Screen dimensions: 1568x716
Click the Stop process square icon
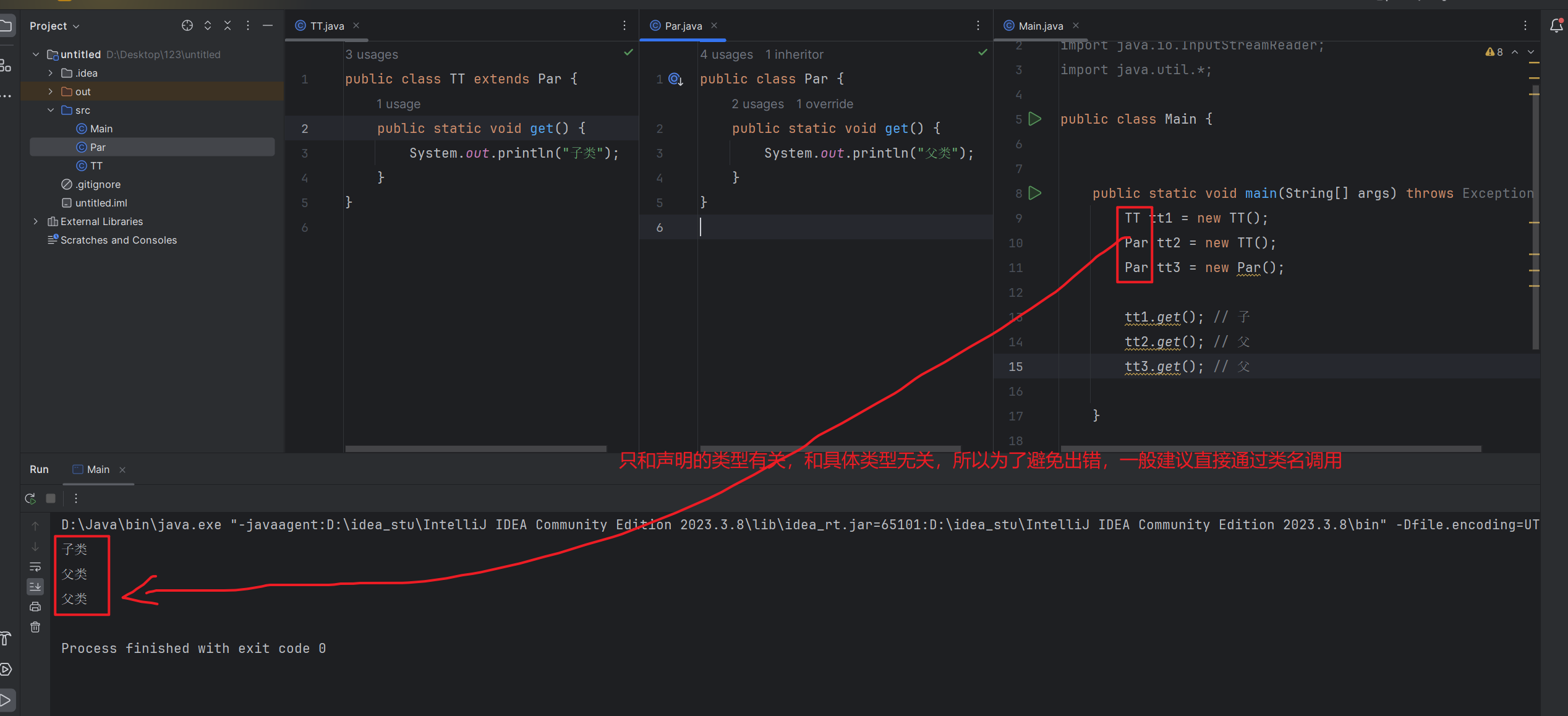(x=51, y=498)
